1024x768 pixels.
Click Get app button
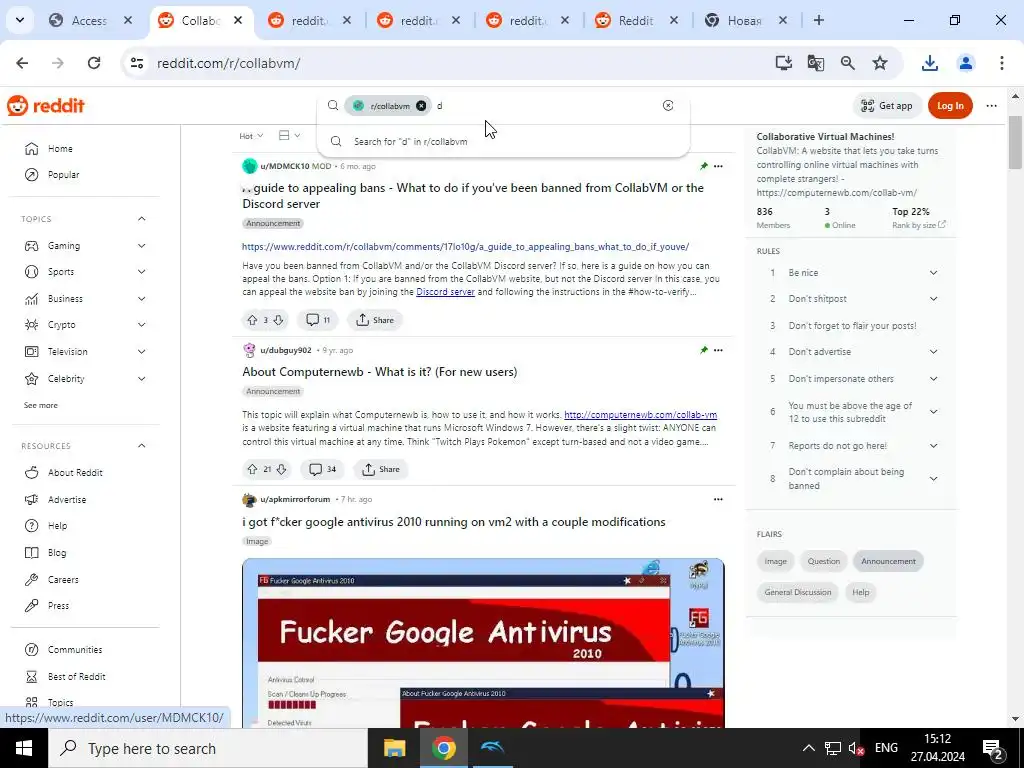[887, 106]
